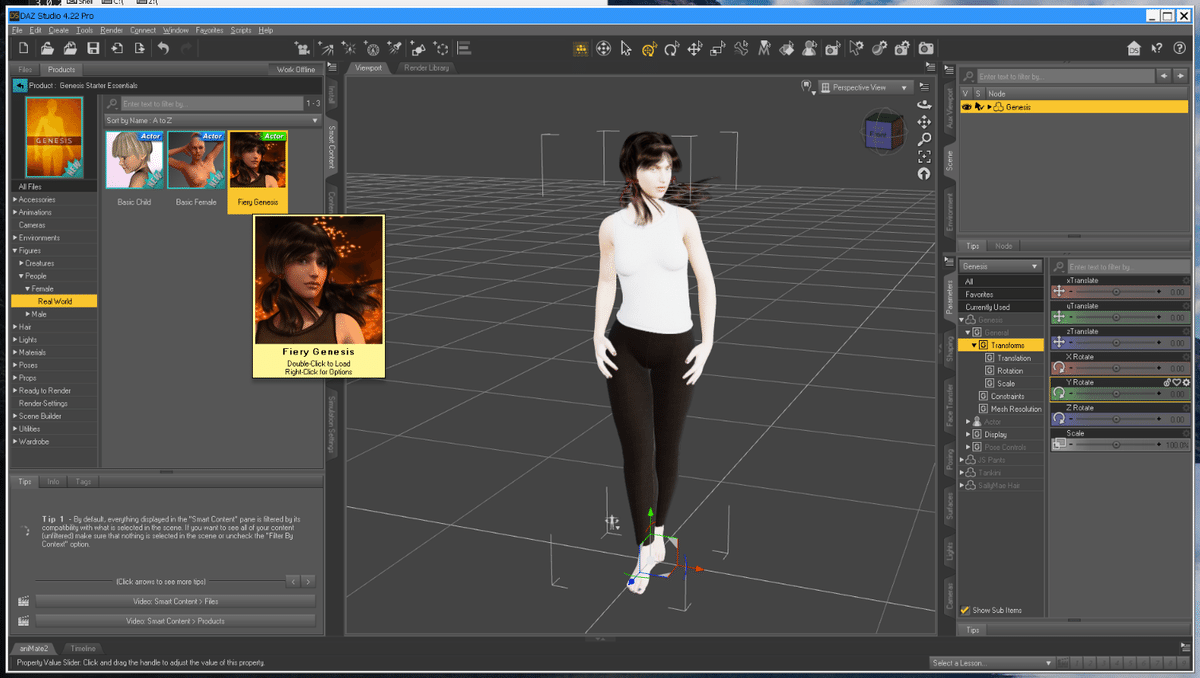
Task: Click the DS home icon in toolbar
Action: coord(1134,48)
